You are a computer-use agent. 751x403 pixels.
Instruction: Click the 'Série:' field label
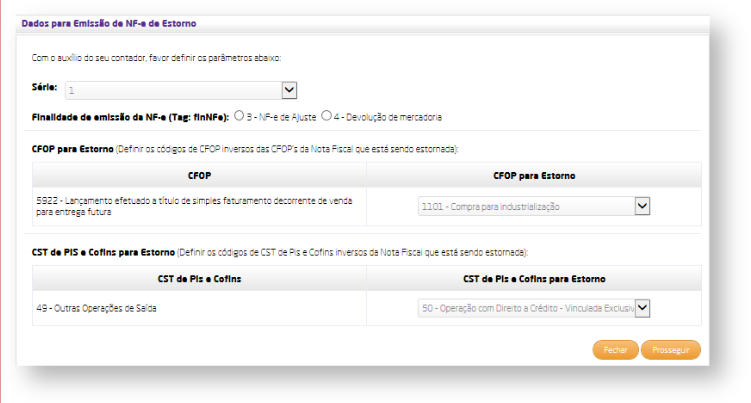click(x=44, y=91)
